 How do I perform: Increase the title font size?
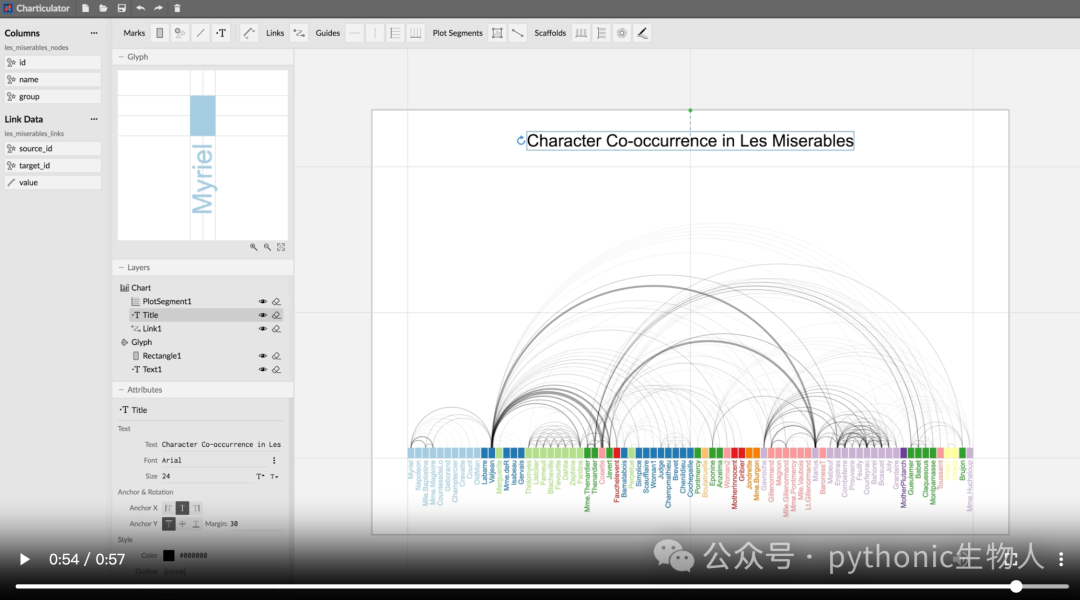pos(260,476)
